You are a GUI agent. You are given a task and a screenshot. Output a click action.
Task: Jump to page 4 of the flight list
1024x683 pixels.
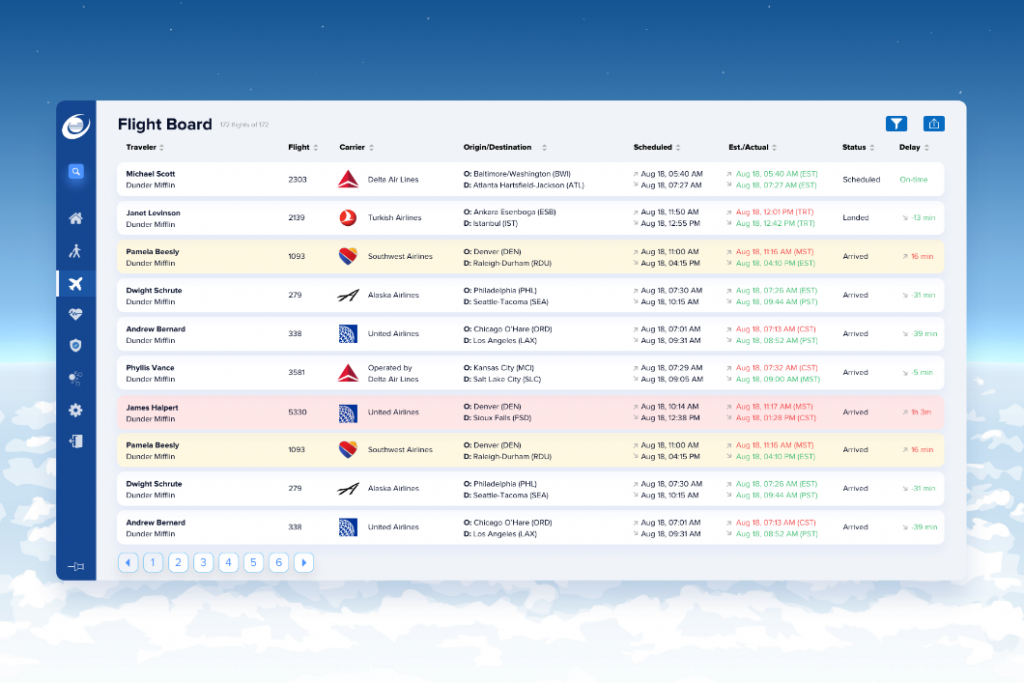point(229,562)
